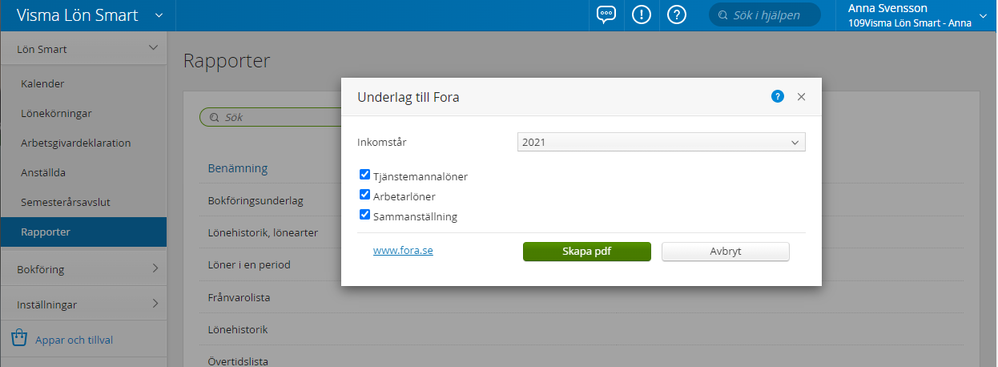Click the magnifier icon in Sök i hjälpen
The height and width of the screenshot is (367, 998).
click(x=722, y=15)
